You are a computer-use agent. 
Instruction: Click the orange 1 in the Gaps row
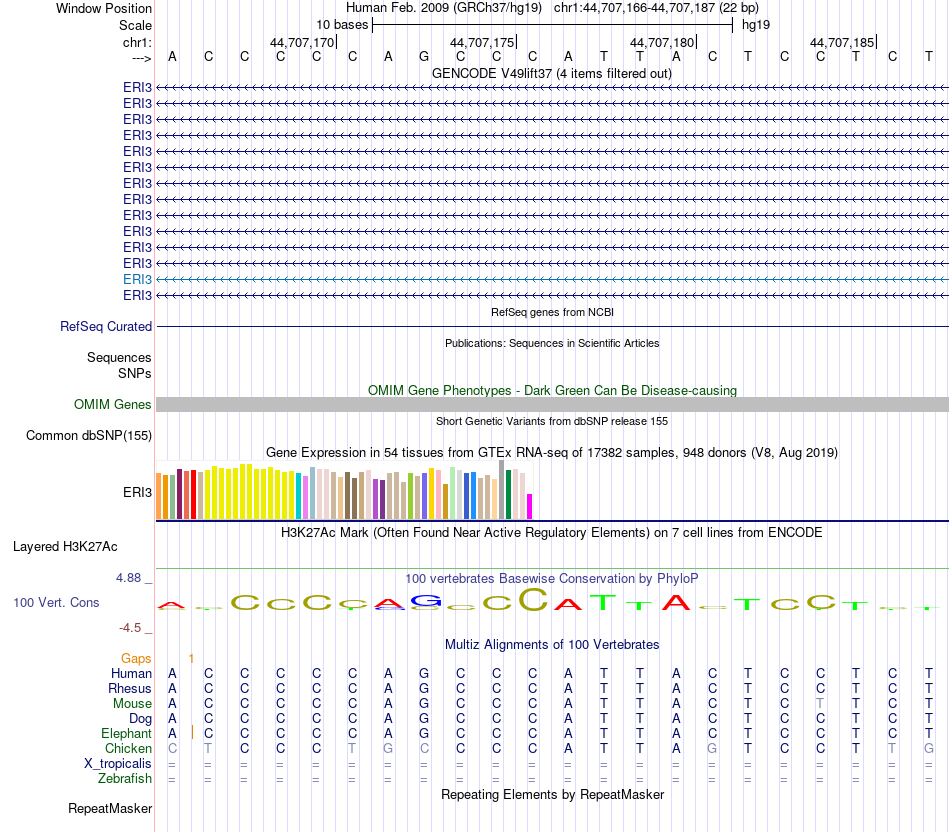click(x=191, y=658)
